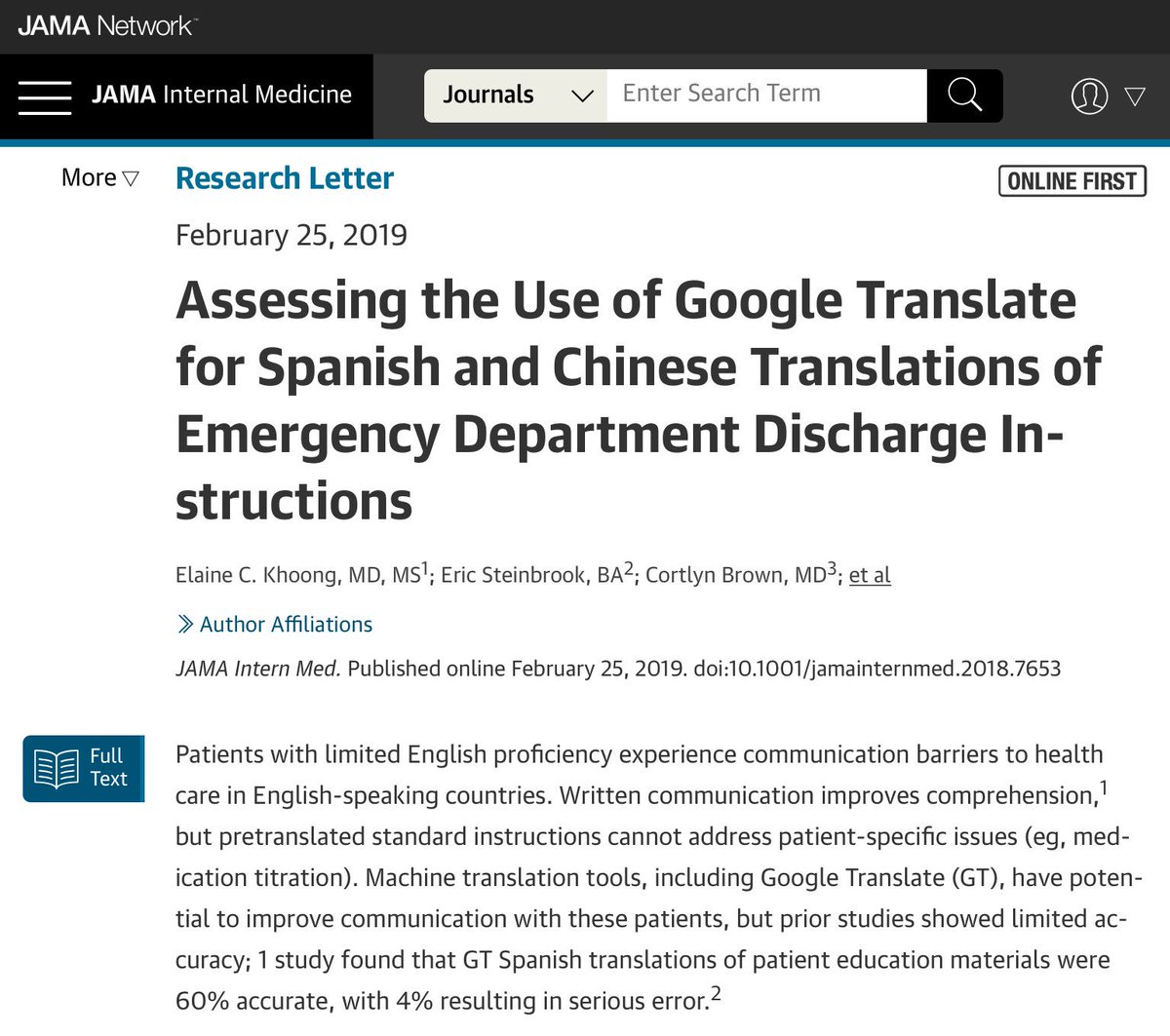Open the Journals dropdown selector
This screenshot has width=1170, height=1036.
516,96
